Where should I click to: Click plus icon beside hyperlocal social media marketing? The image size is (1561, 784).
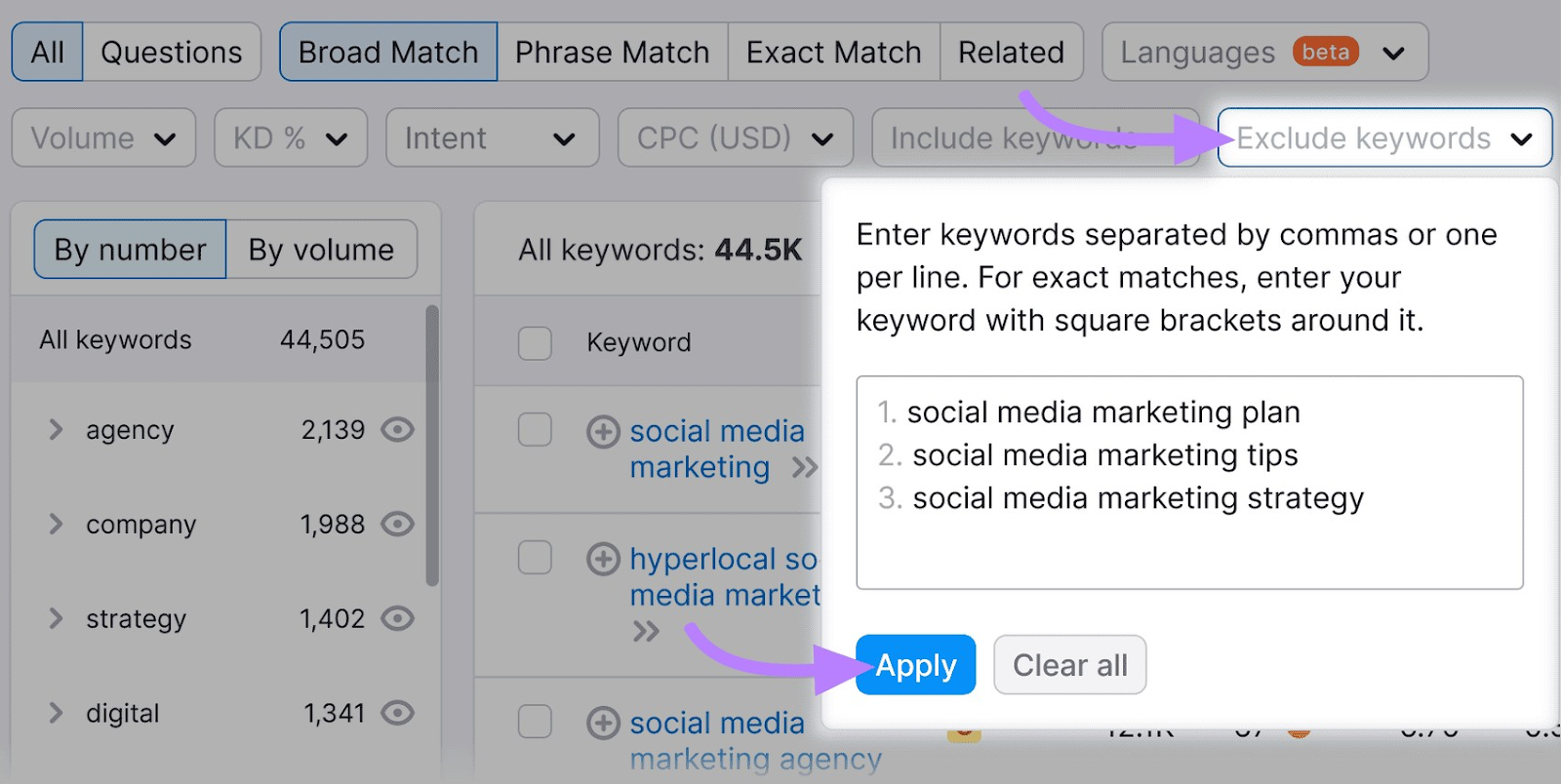(x=603, y=559)
